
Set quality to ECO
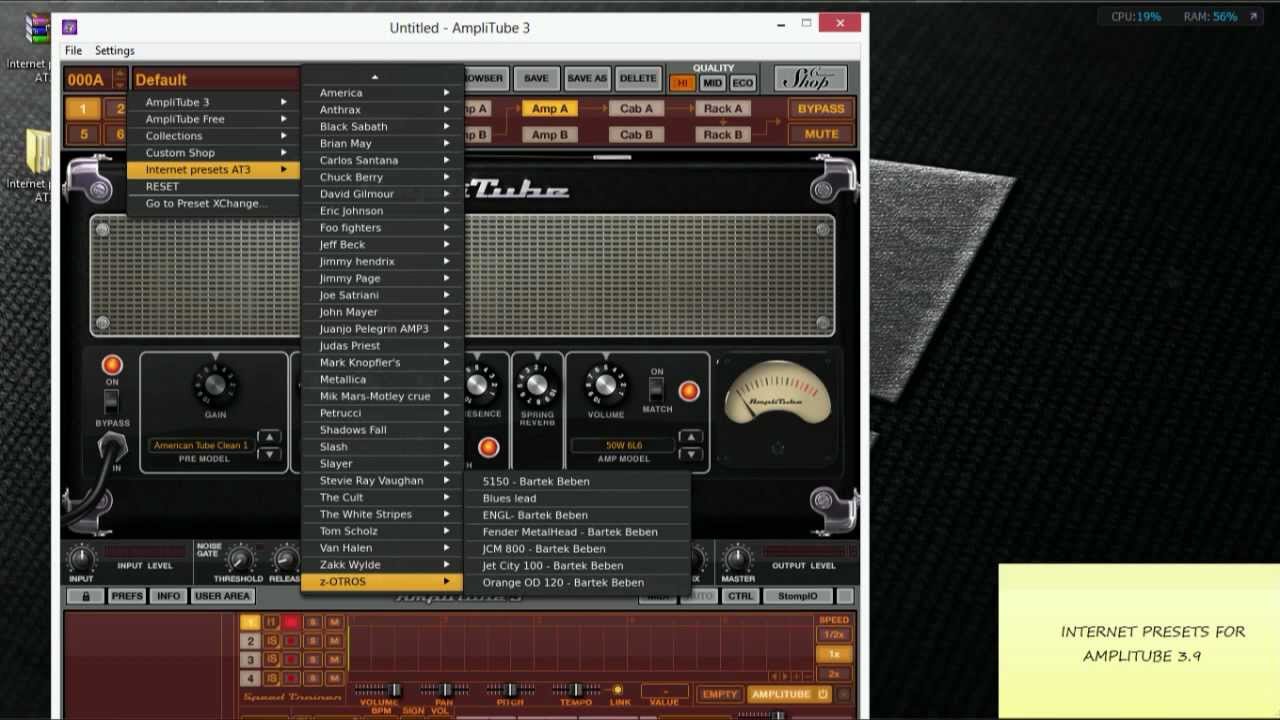pyautogui.click(x=742, y=83)
